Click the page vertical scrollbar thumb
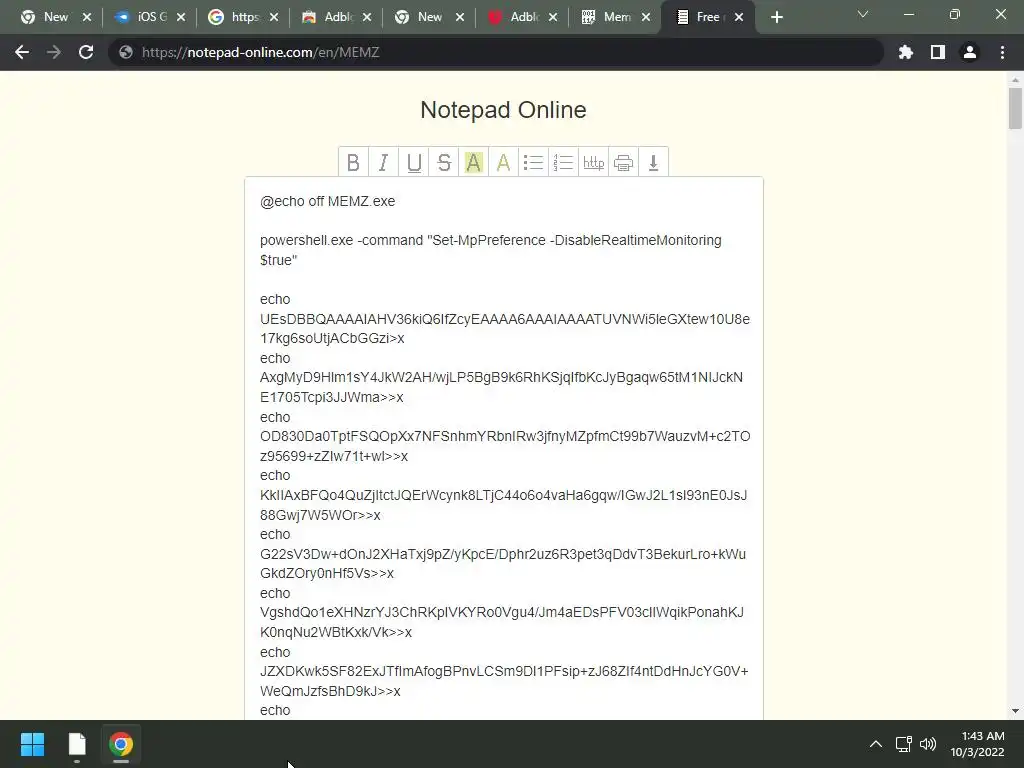 [1015, 108]
